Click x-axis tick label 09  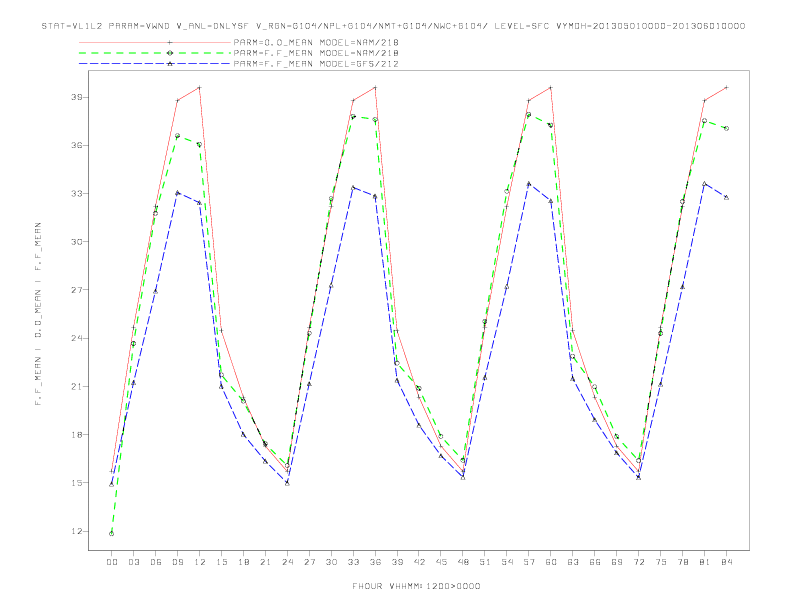[x=178, y=562]
